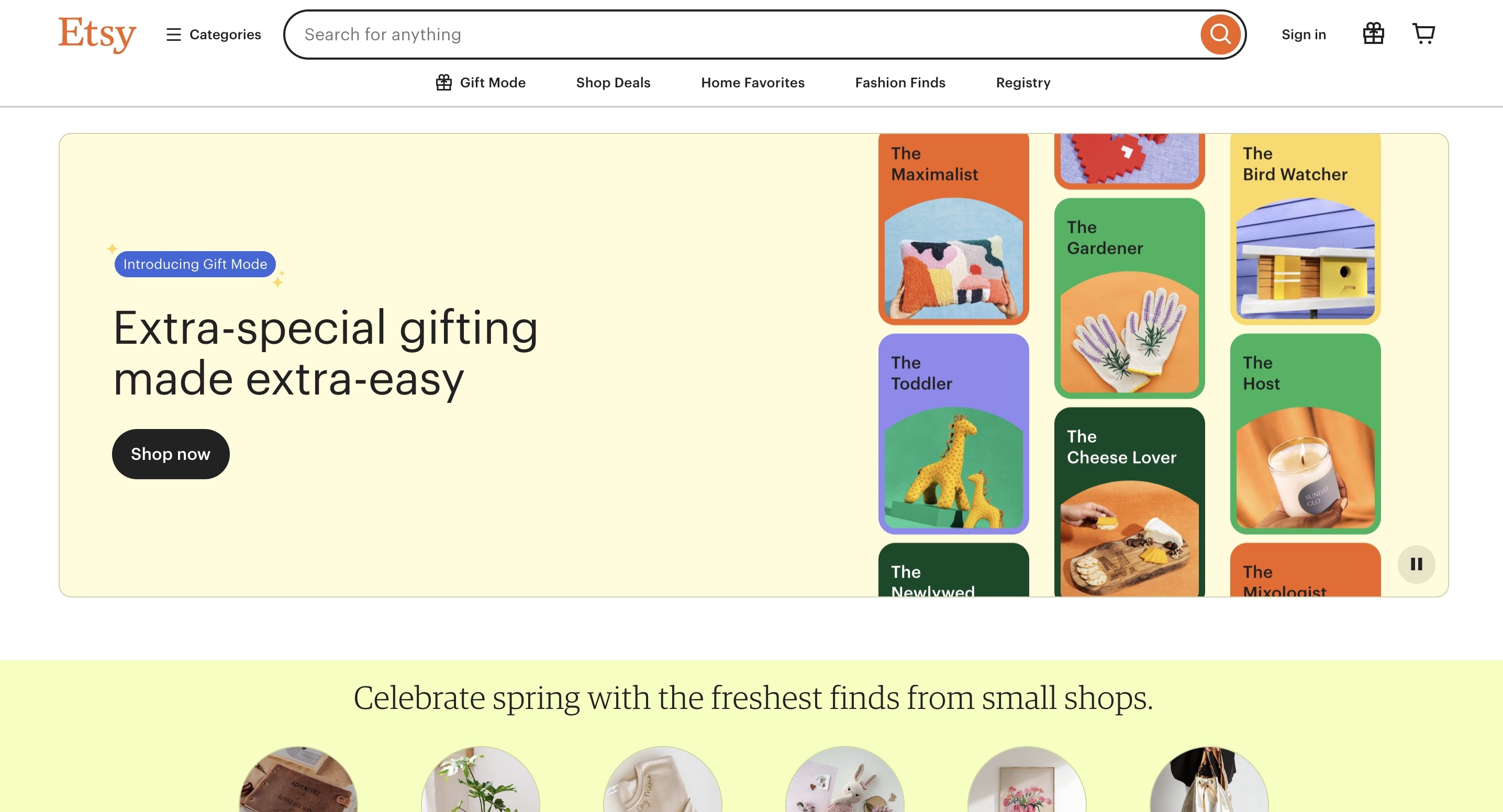Click the Etsy logo
The width and height of the screenshot is (1503, 812).
(97, 34)
